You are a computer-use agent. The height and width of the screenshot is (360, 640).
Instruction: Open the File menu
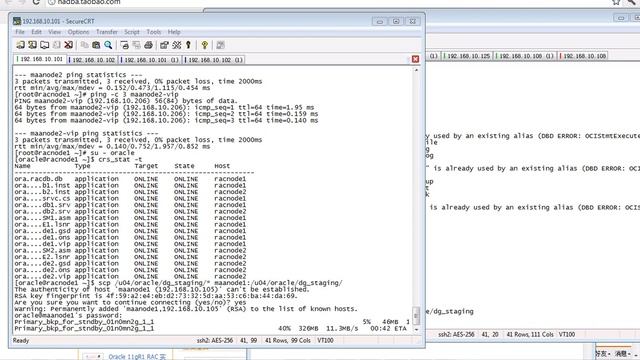(20, 32)
